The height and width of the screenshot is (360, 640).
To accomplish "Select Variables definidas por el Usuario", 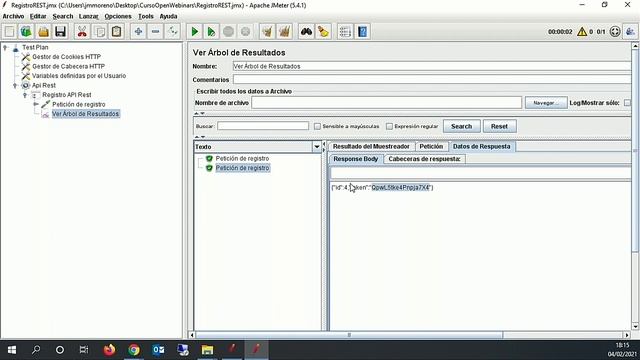I will 79,76.
